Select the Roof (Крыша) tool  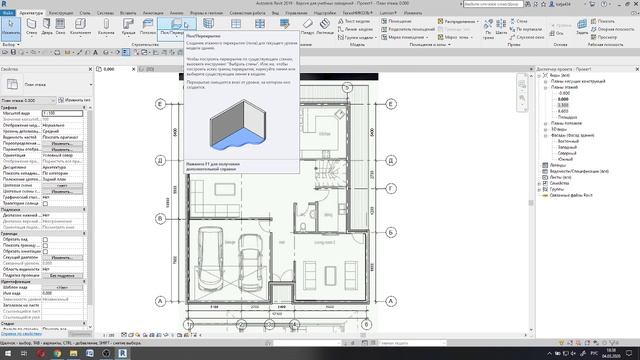coord(128,27)
